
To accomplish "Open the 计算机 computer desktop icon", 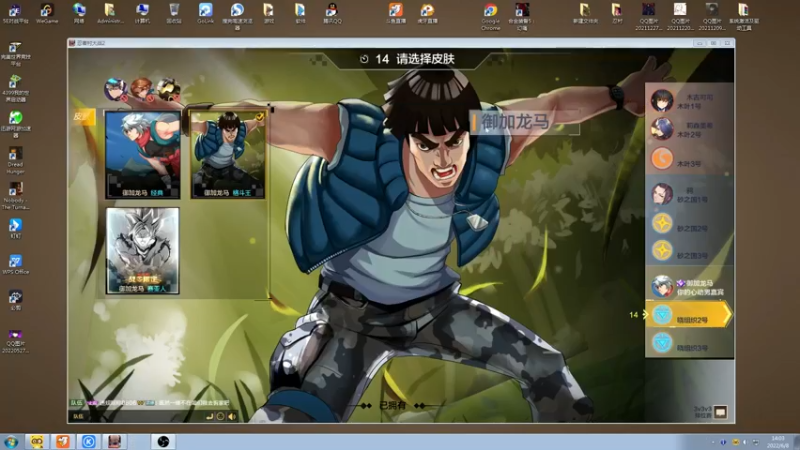I will (142, 13).
